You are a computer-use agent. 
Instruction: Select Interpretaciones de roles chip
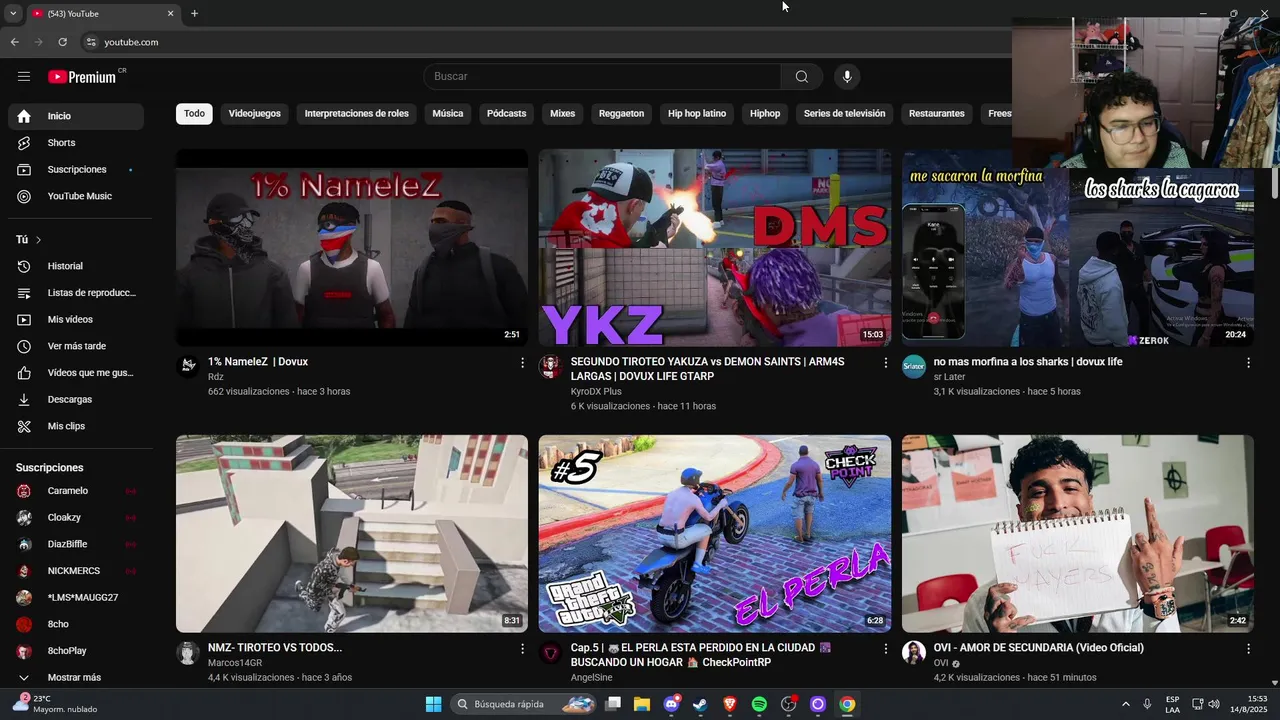click(x=357, y=113)
